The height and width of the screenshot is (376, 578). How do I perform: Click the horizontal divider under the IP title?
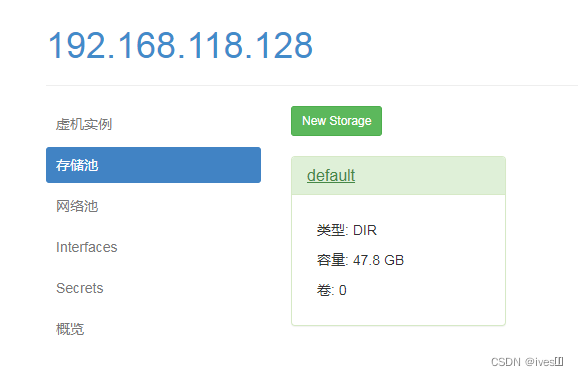point(312,86)
